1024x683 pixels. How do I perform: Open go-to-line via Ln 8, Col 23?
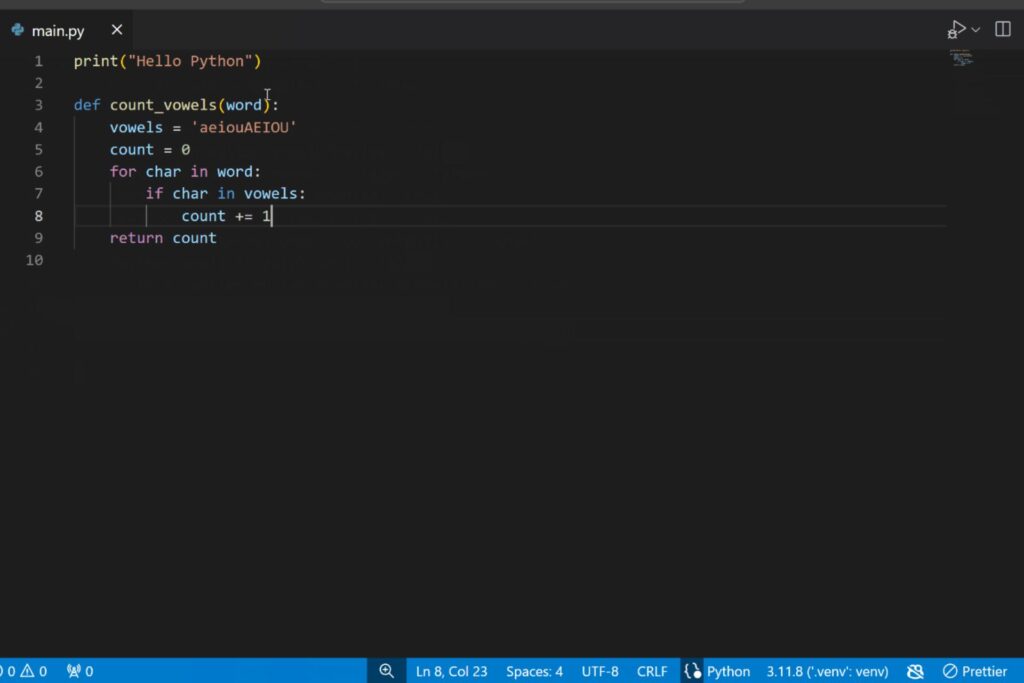451,671
